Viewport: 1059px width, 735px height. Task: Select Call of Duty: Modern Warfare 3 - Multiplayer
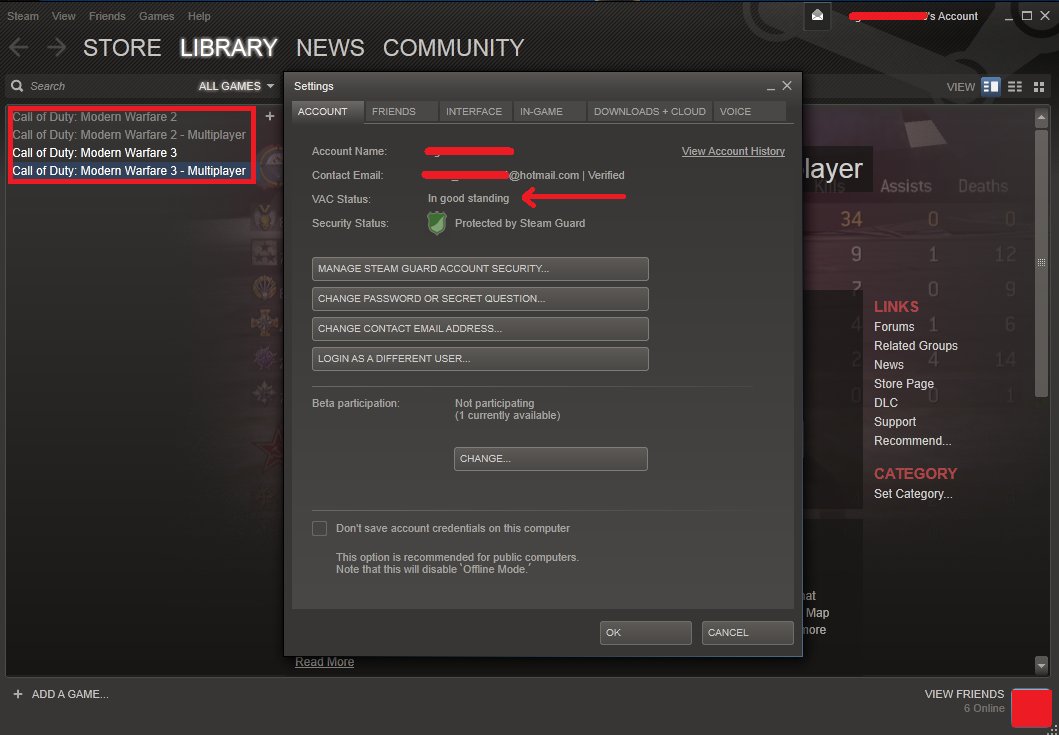tap(129, 171)
